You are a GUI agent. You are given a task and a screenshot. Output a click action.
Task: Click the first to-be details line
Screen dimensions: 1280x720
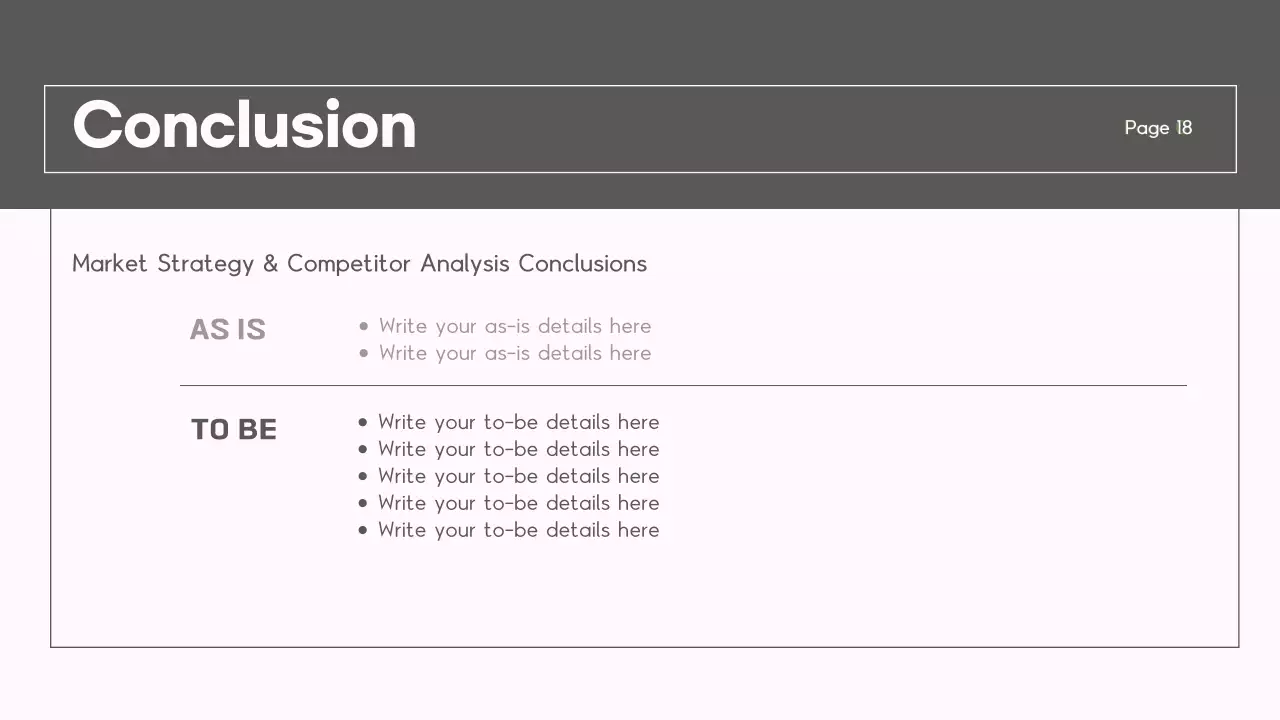[x=518, y=422]
